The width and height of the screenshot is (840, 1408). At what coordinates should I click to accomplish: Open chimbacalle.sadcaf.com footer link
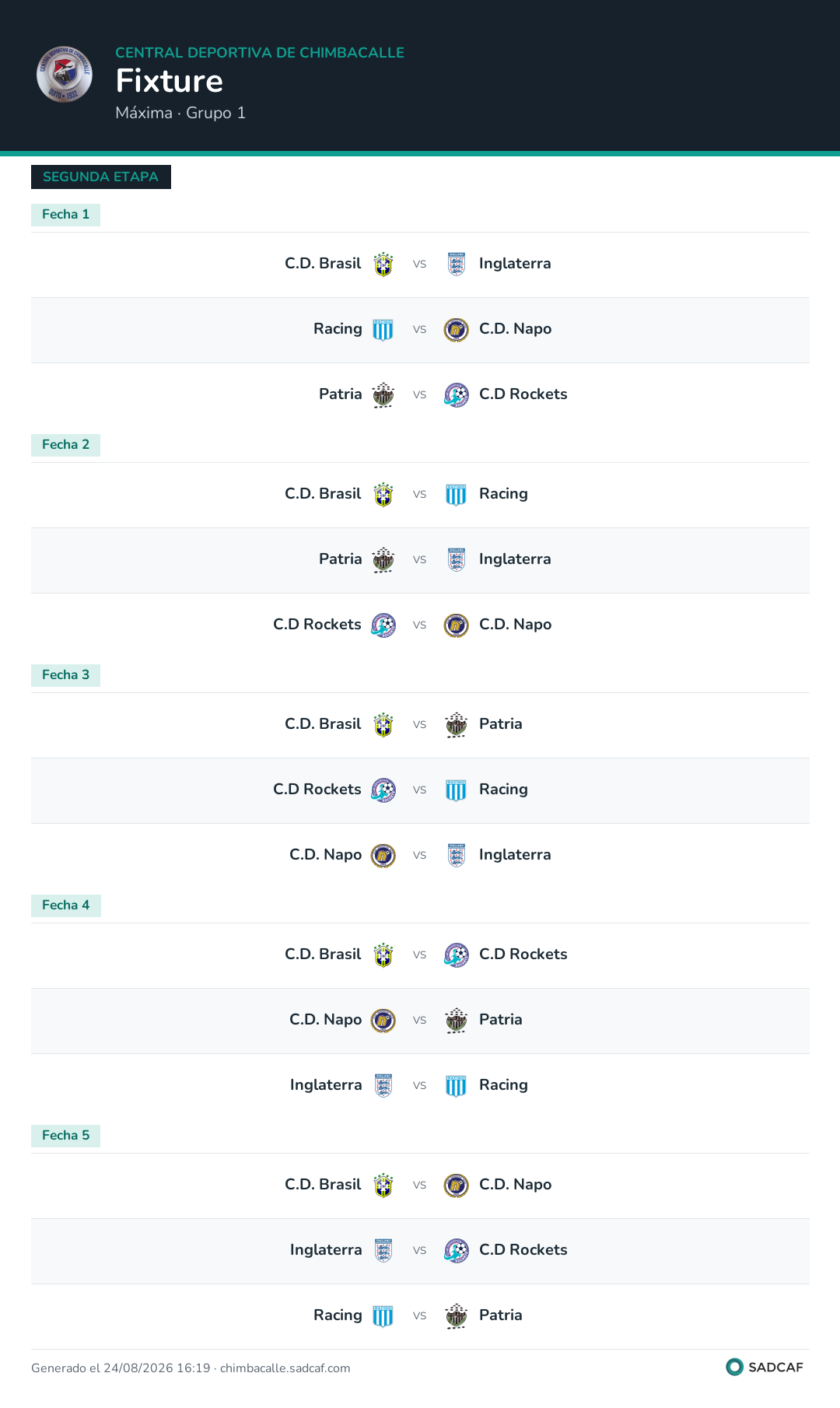tap(285, 1368)
